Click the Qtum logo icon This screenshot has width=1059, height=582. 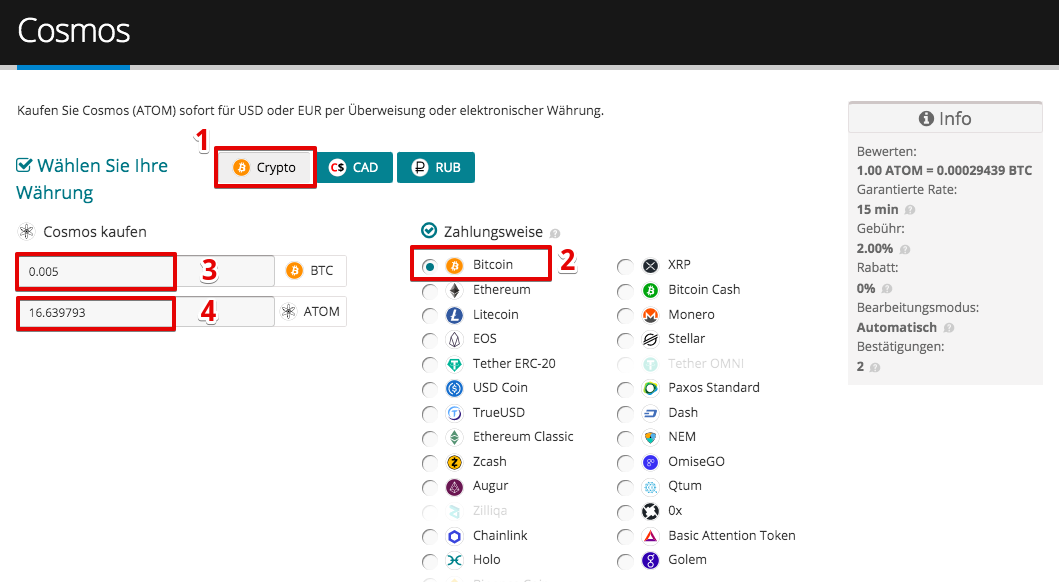(x=650, y=486)
